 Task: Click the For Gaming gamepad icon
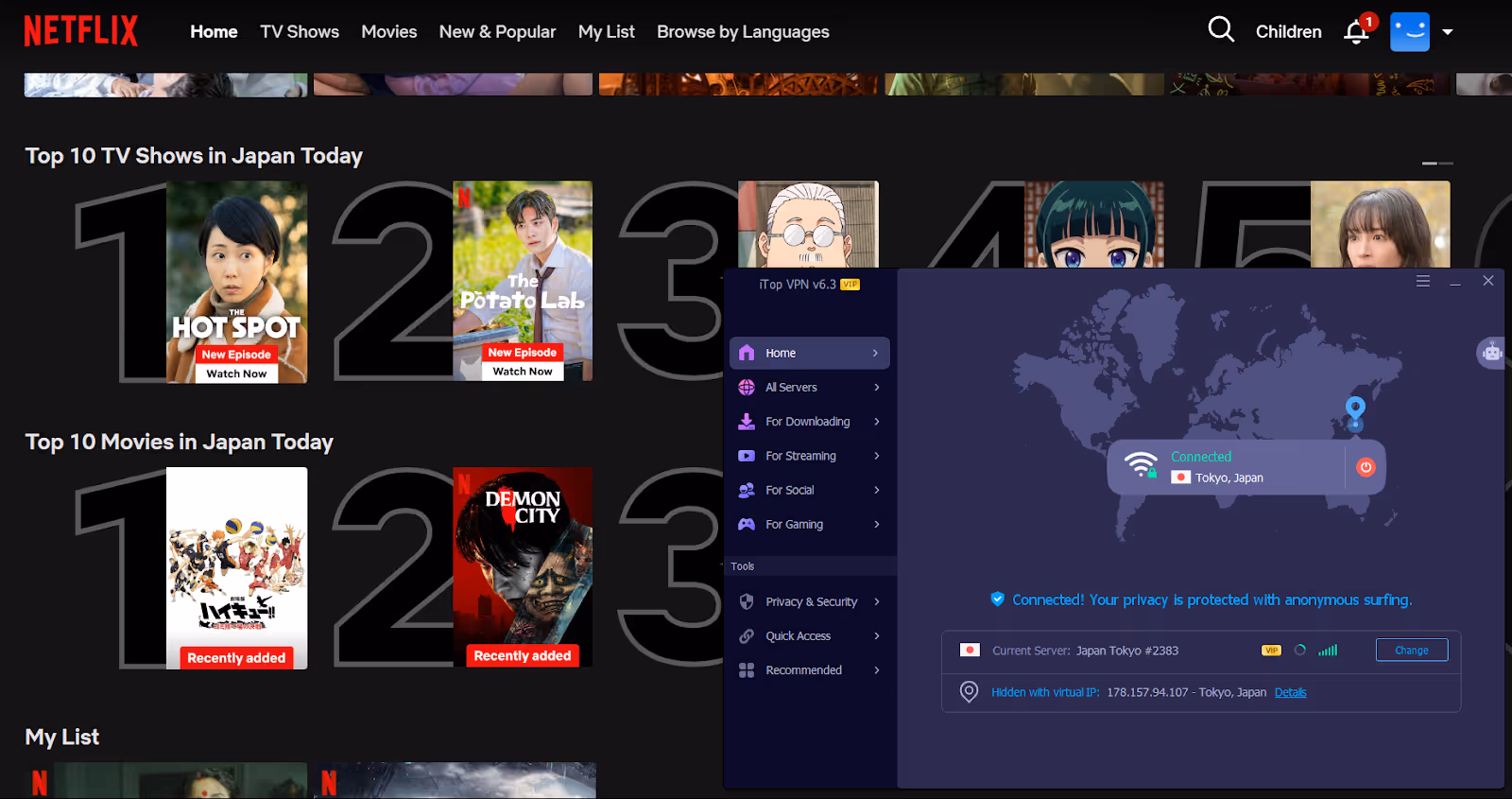[x=747, y=524]
